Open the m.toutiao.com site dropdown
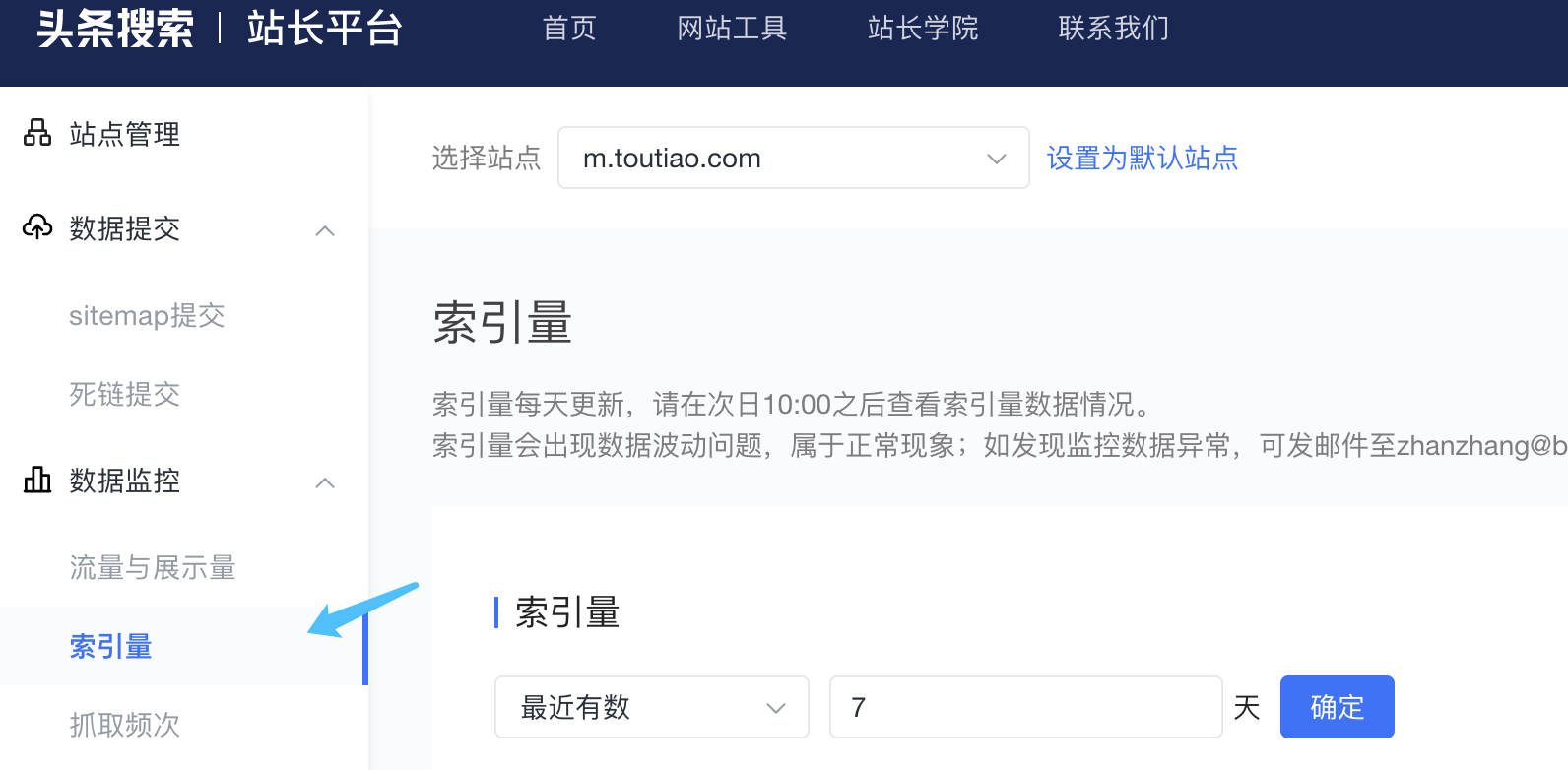 tap(794, 158)
